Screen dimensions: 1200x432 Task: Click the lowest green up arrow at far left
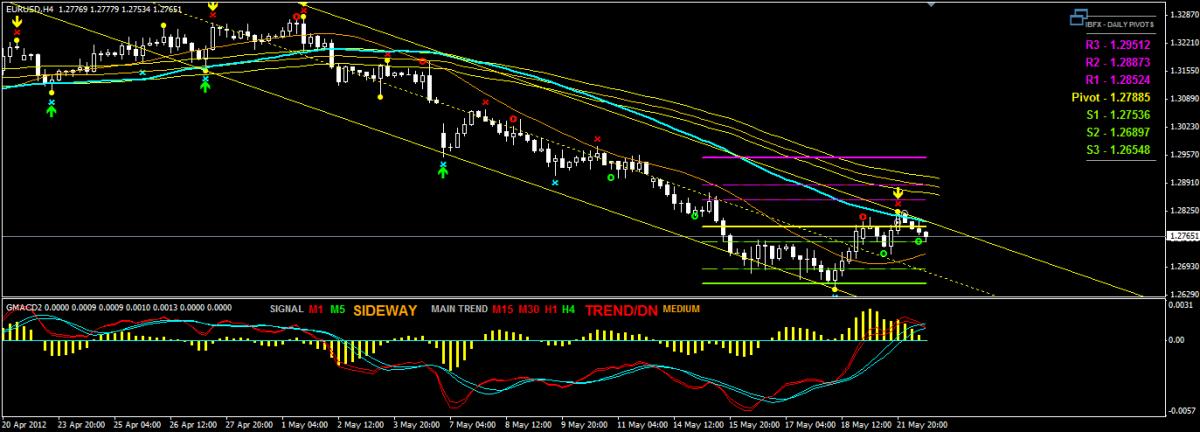pyautogui.click(x=51, y=110)
